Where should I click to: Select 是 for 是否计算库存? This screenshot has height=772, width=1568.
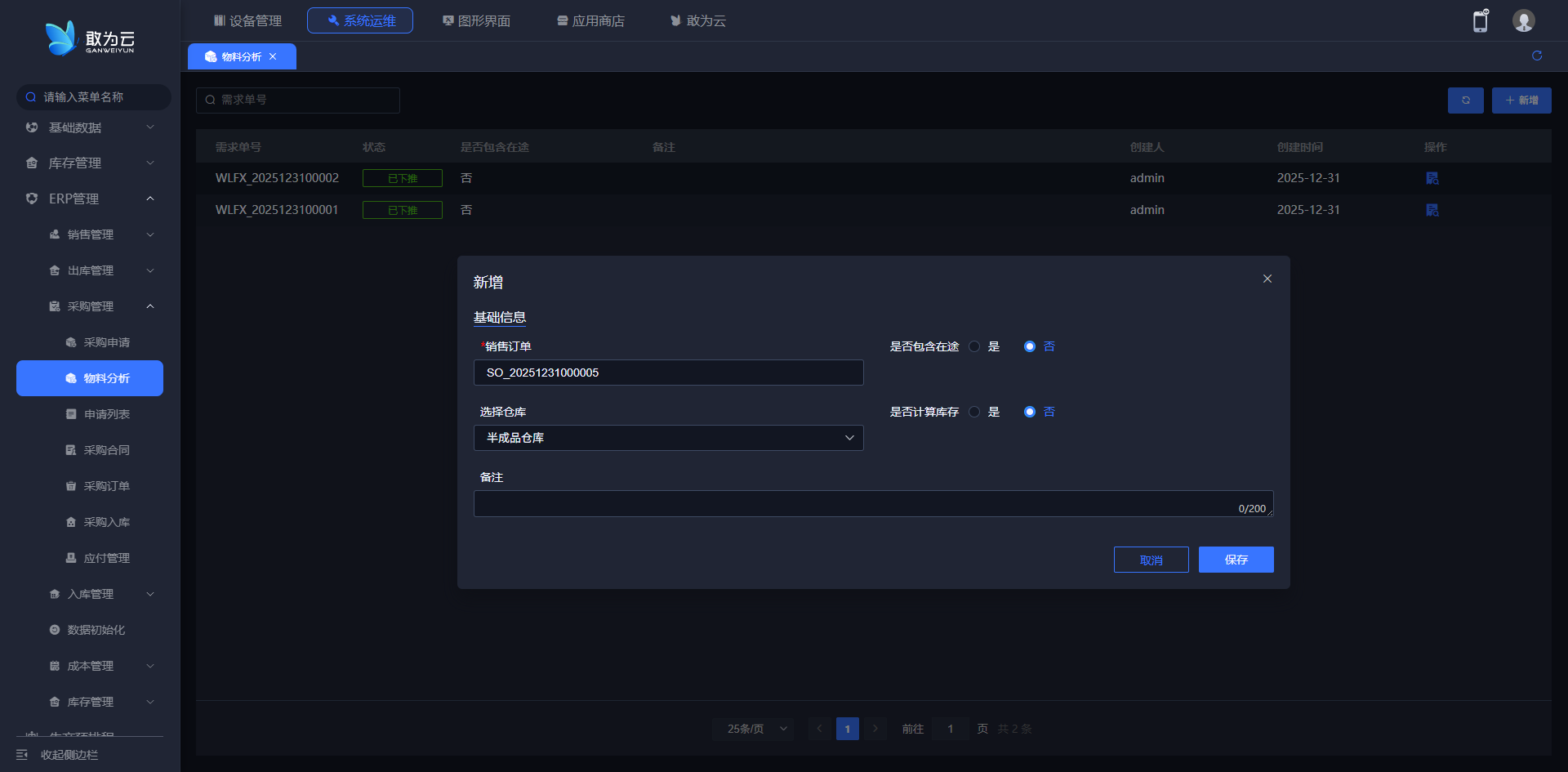pos(974,412)
